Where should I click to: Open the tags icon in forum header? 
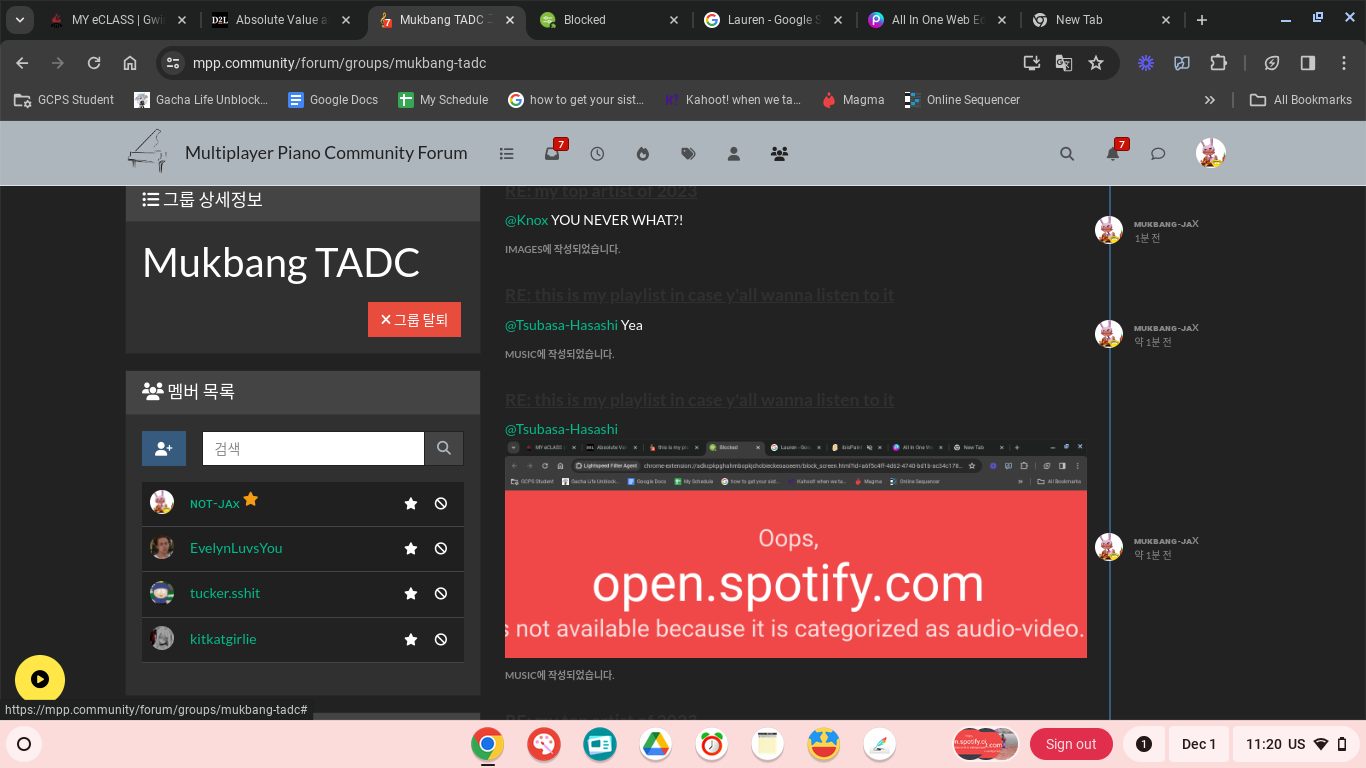(x=688, y=154)
